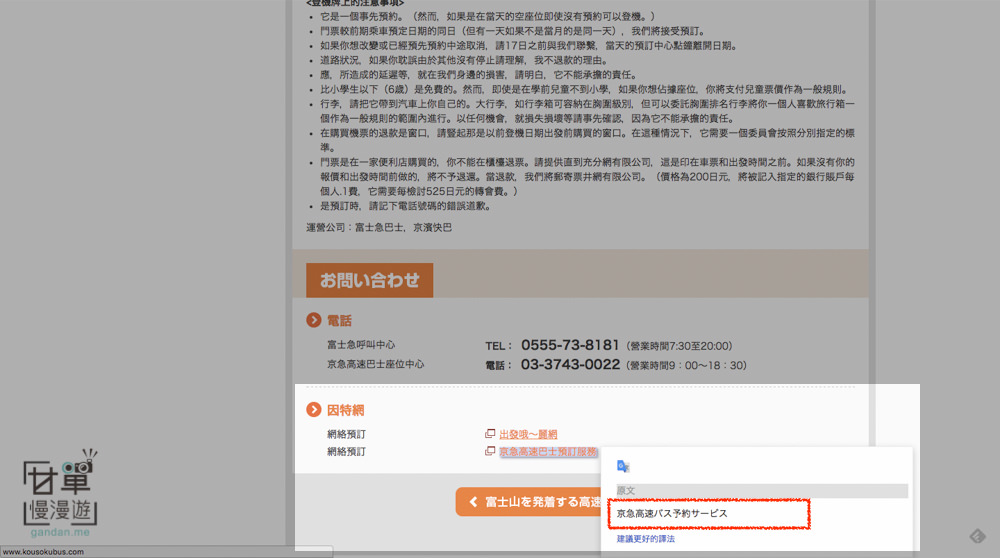Click the grey diamond extension icon

[978, 536]
